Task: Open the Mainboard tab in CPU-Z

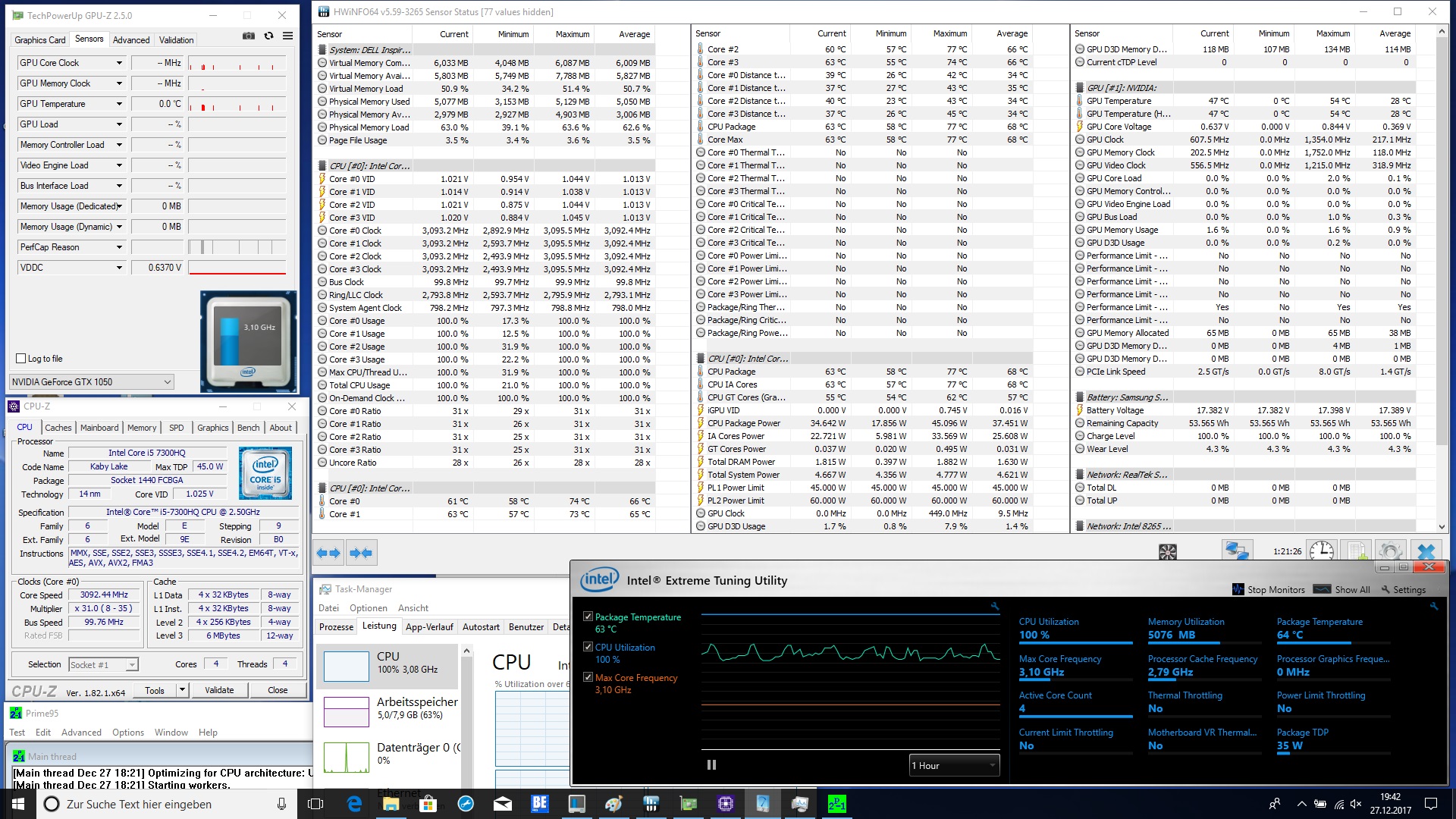Action: [x=99, y=428]
